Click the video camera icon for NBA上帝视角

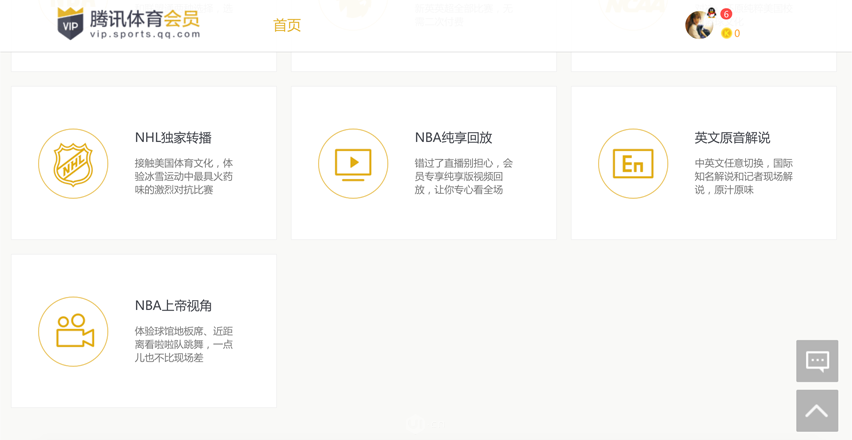point(73,331)
